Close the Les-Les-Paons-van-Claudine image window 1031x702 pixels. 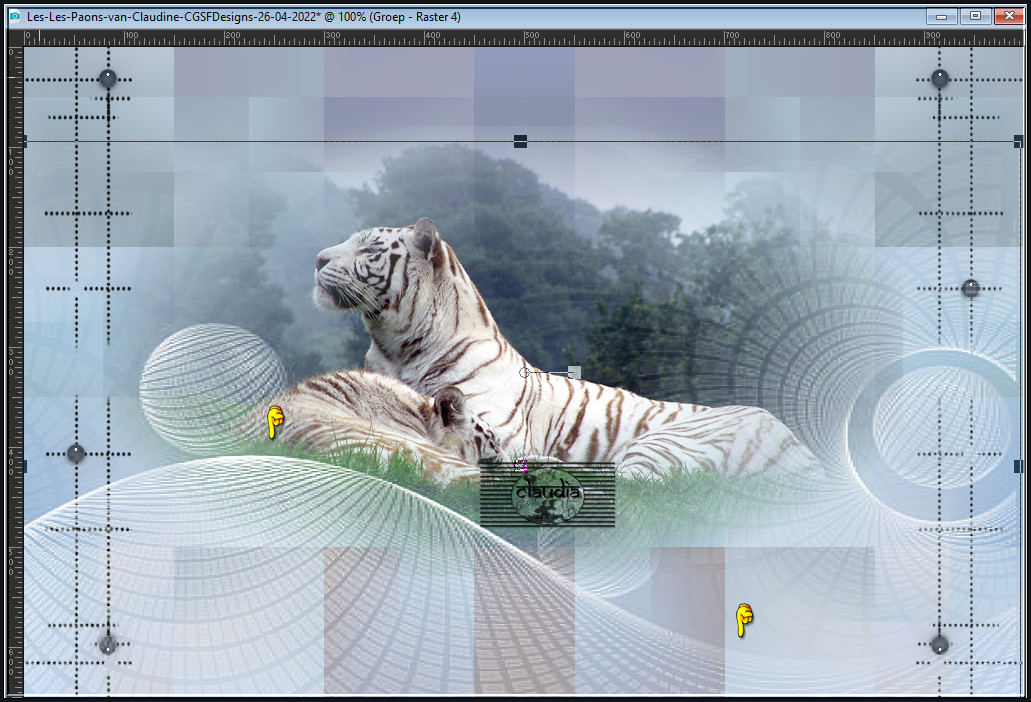(x=1009, y=16)
